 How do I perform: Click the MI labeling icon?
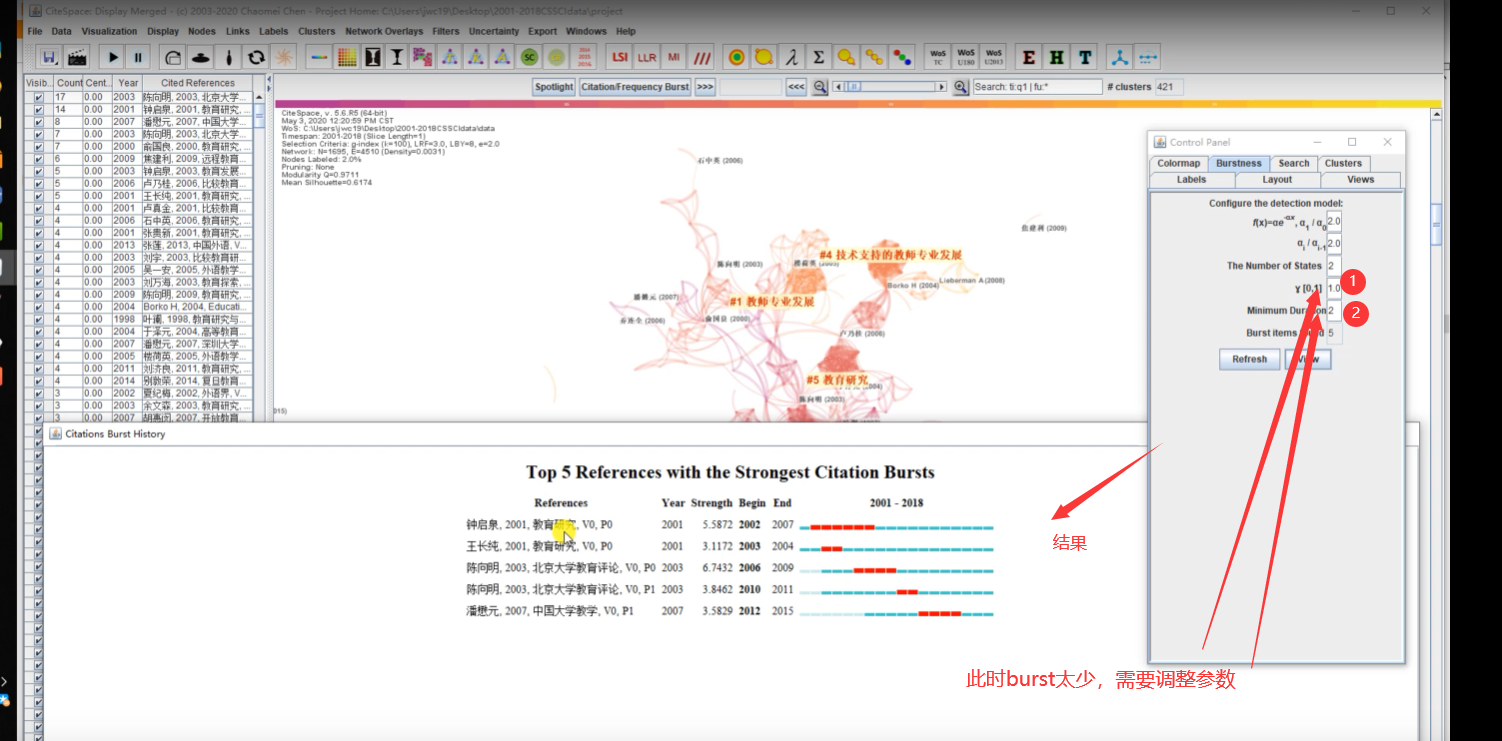coord(675,57)
